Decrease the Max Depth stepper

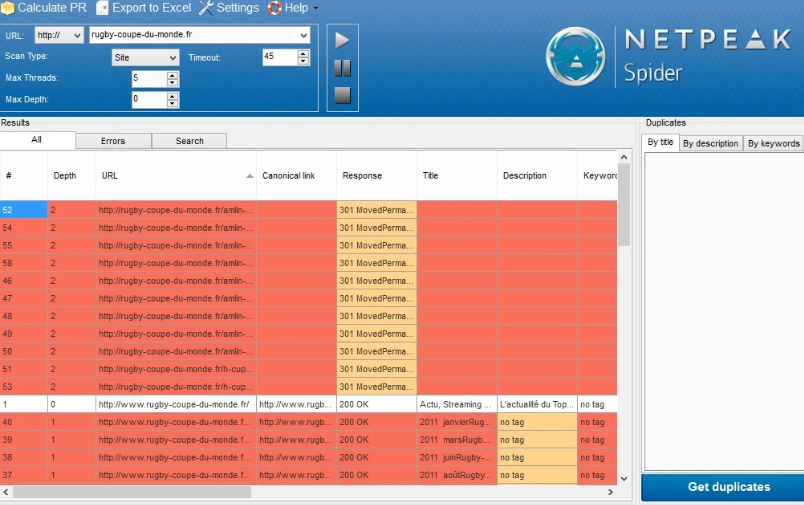pyautogui.click(x=172, y=104)
